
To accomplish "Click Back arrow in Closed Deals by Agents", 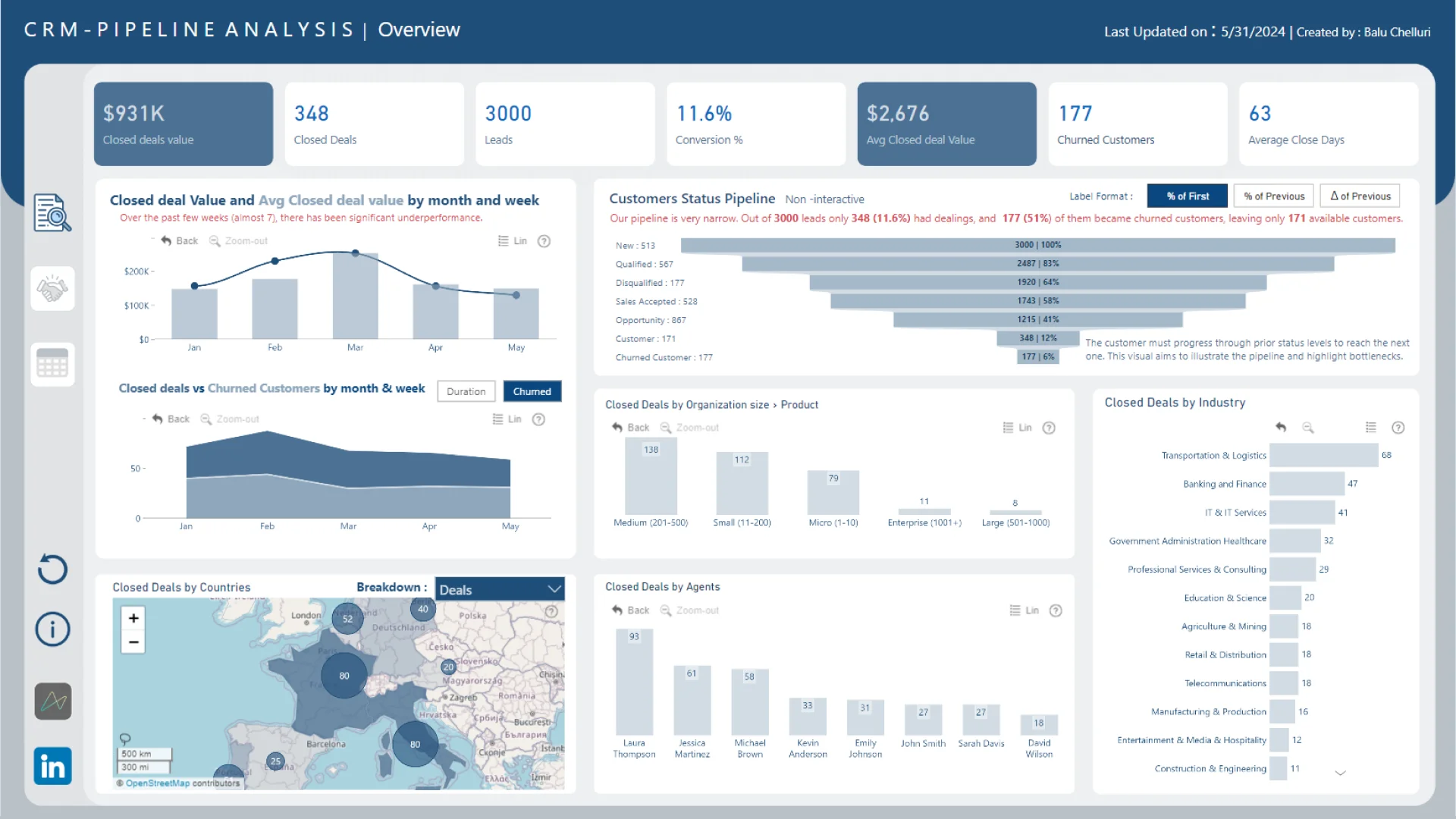I will [x=631, y=610].
